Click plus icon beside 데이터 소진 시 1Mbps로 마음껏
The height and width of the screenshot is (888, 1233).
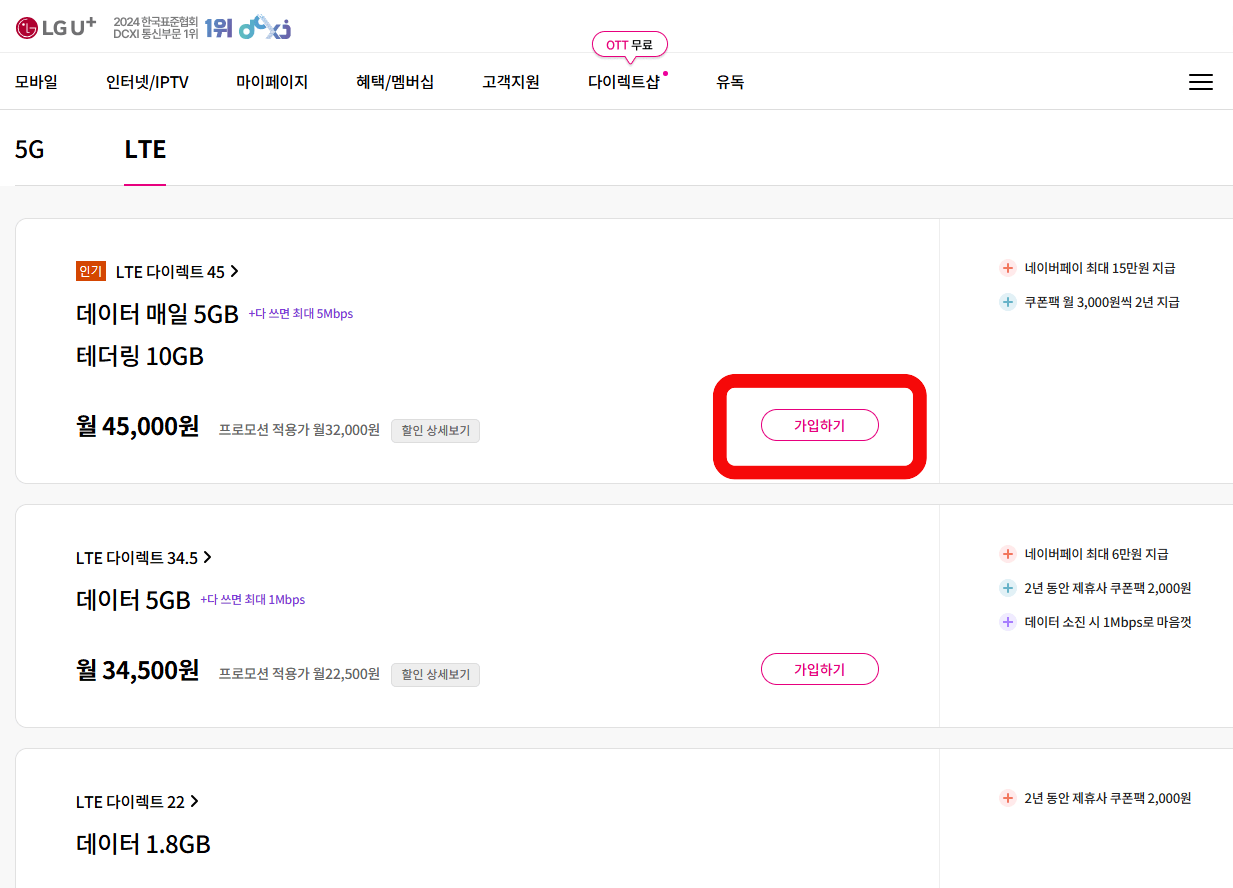click(1008, 622)
